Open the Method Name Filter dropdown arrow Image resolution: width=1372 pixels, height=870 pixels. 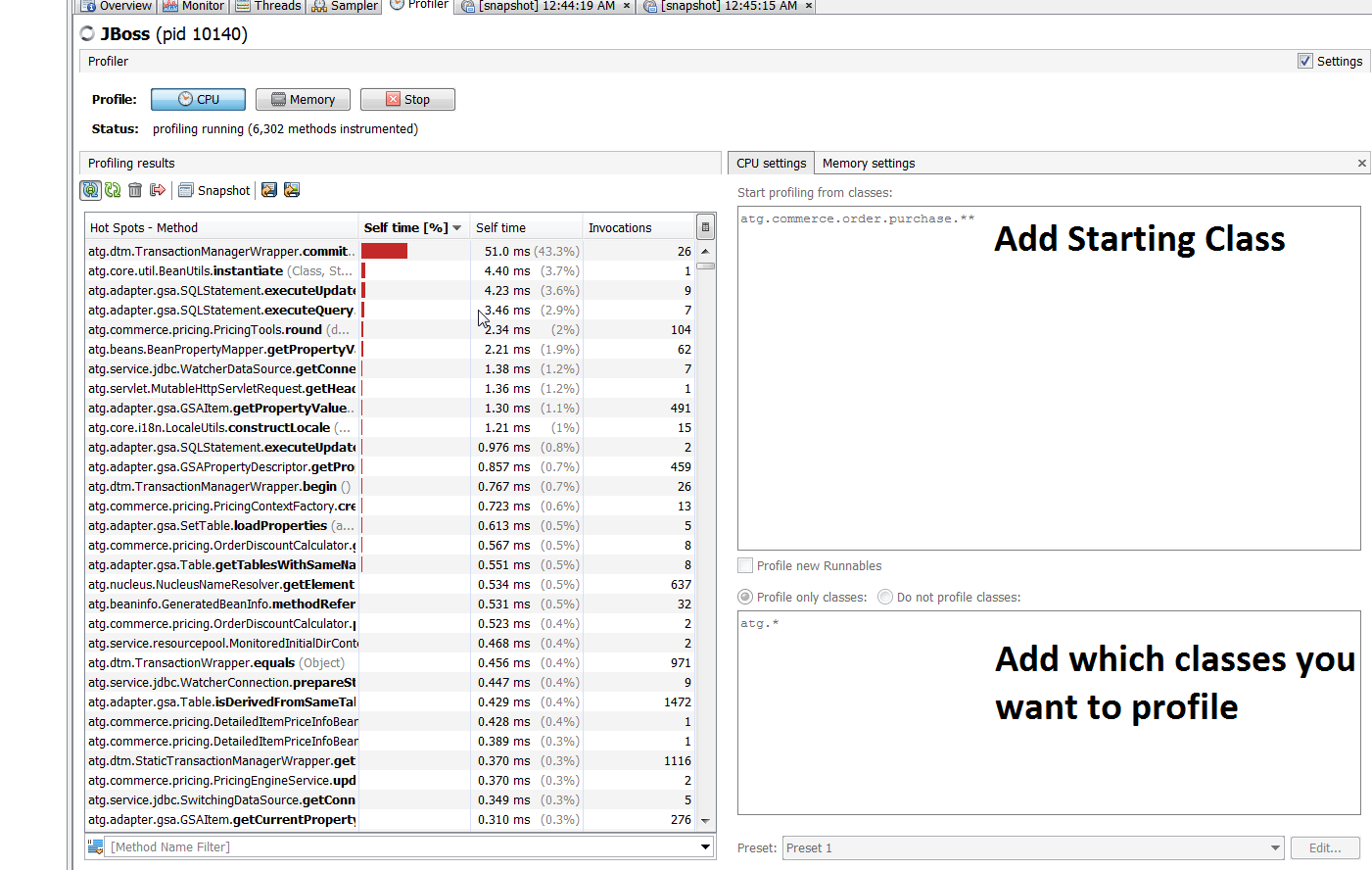[705, 846]
